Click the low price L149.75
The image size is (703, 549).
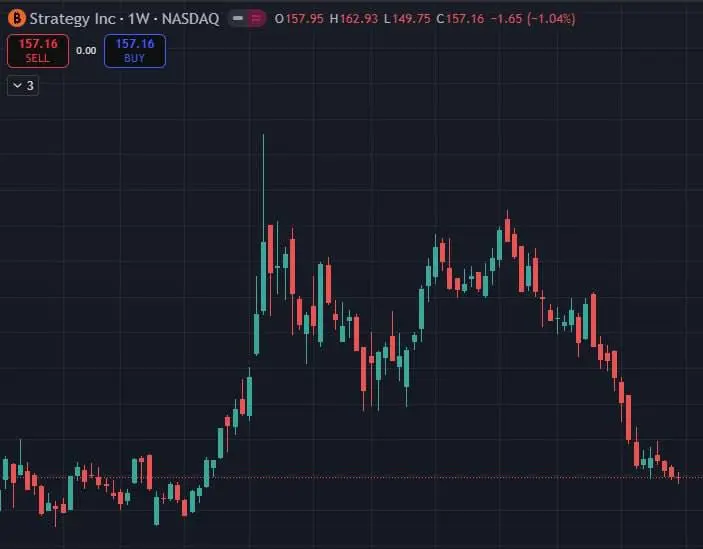[407, 19]
